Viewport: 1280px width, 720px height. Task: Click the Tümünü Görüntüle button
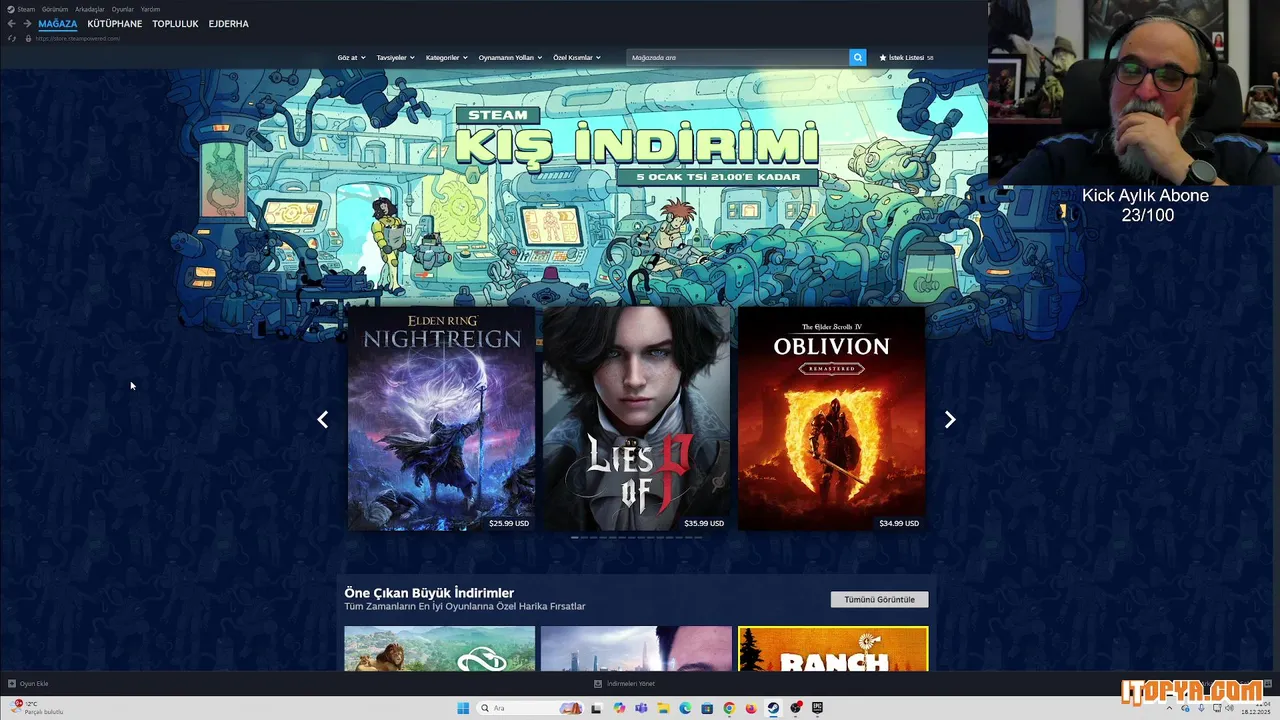[879, 599]
